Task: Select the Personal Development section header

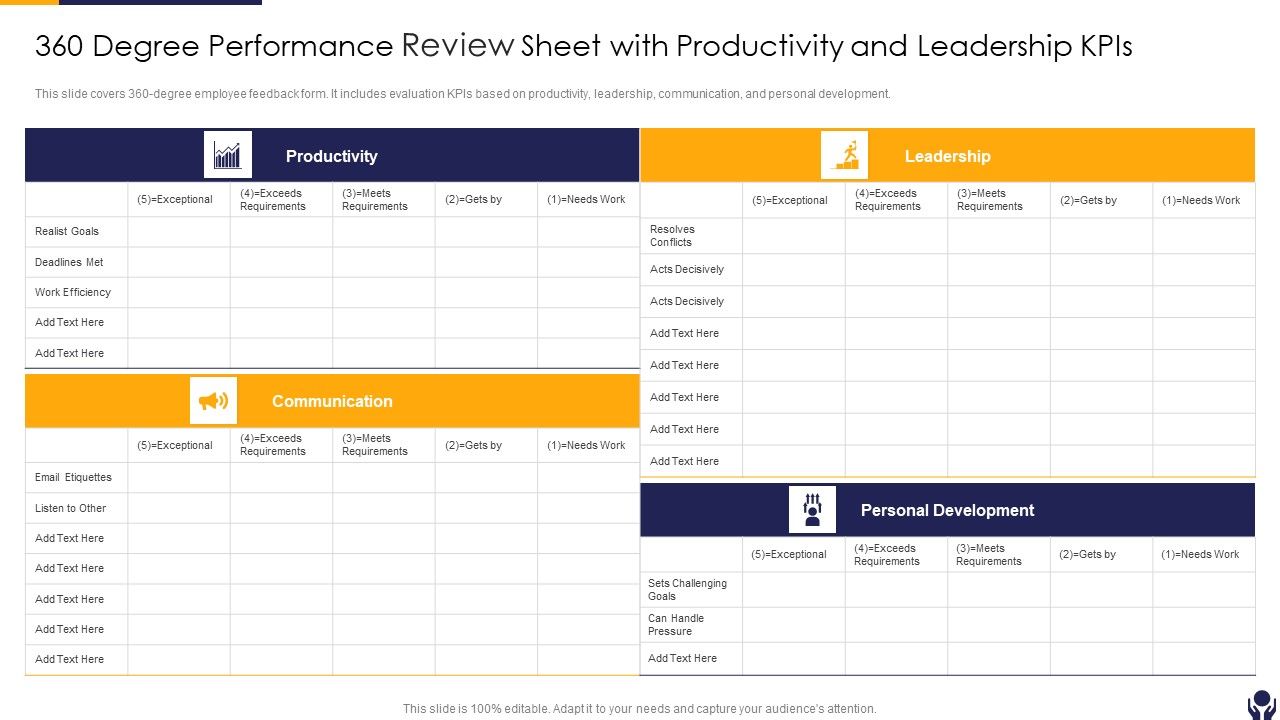Action: 947,510
